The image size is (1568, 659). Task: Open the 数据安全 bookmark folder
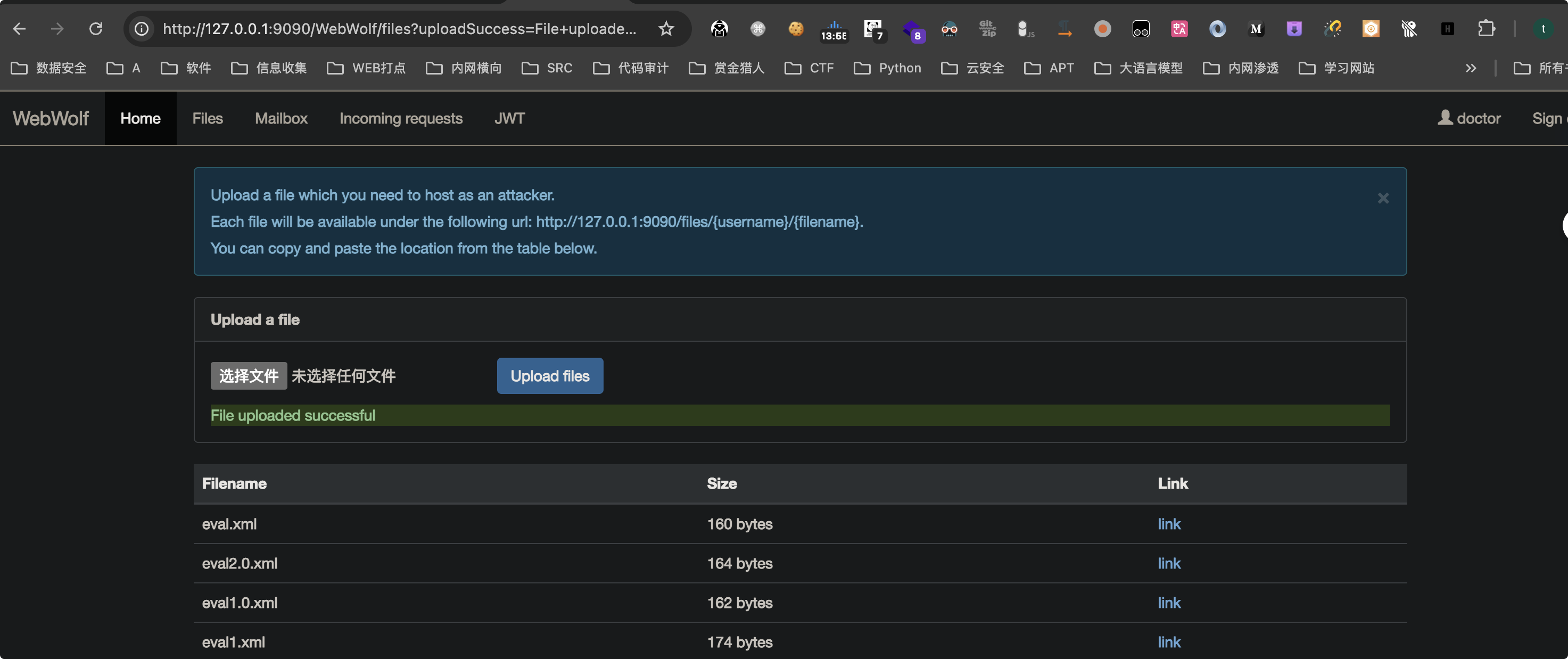(x=48, y=68)
